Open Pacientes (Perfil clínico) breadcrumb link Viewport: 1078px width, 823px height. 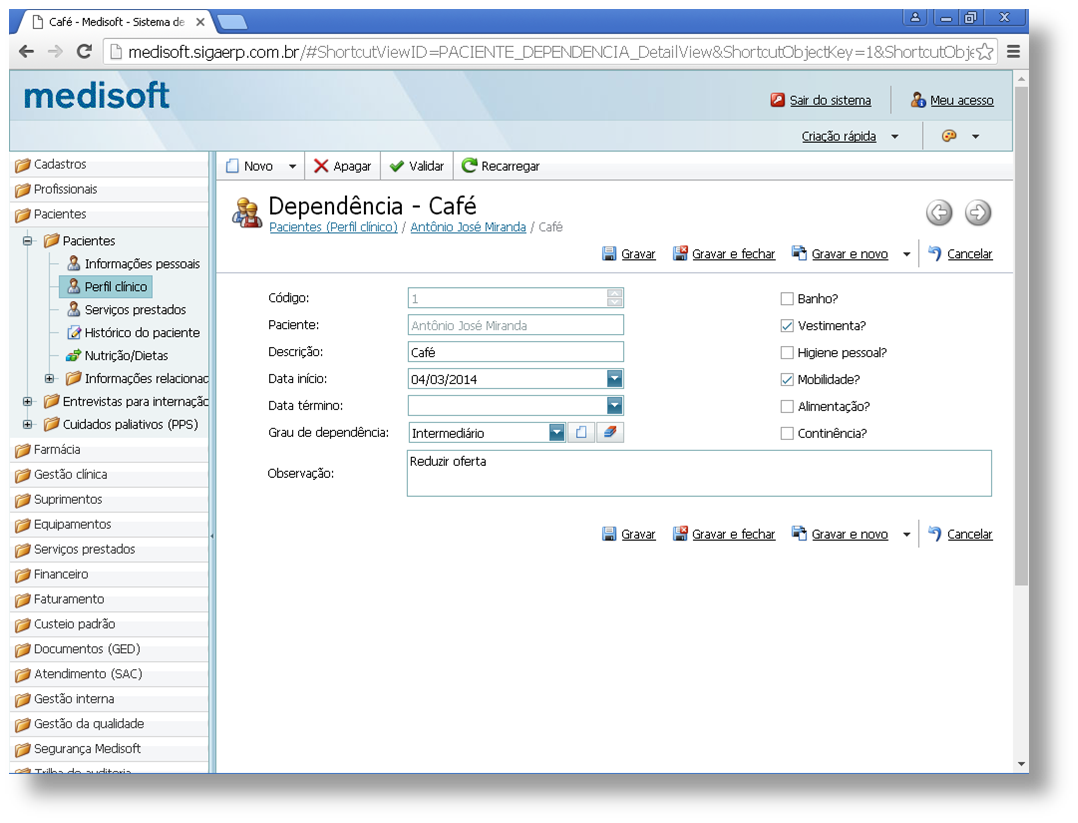click(x=333, y=227)
